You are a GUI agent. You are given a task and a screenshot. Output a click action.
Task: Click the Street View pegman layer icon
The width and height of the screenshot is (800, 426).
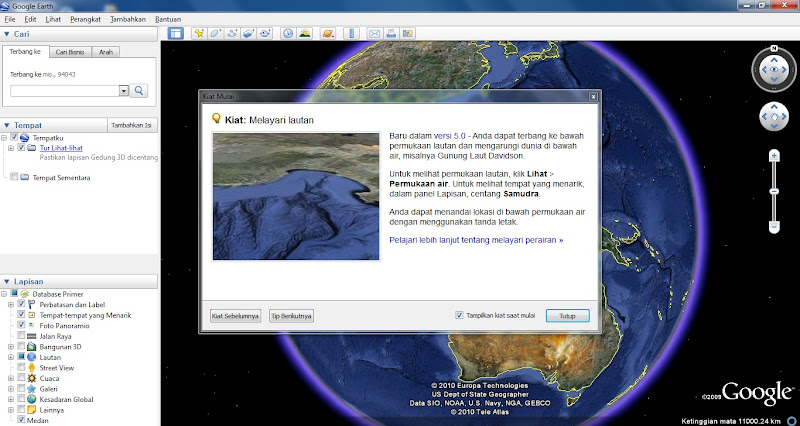click(x=32, y=368)
